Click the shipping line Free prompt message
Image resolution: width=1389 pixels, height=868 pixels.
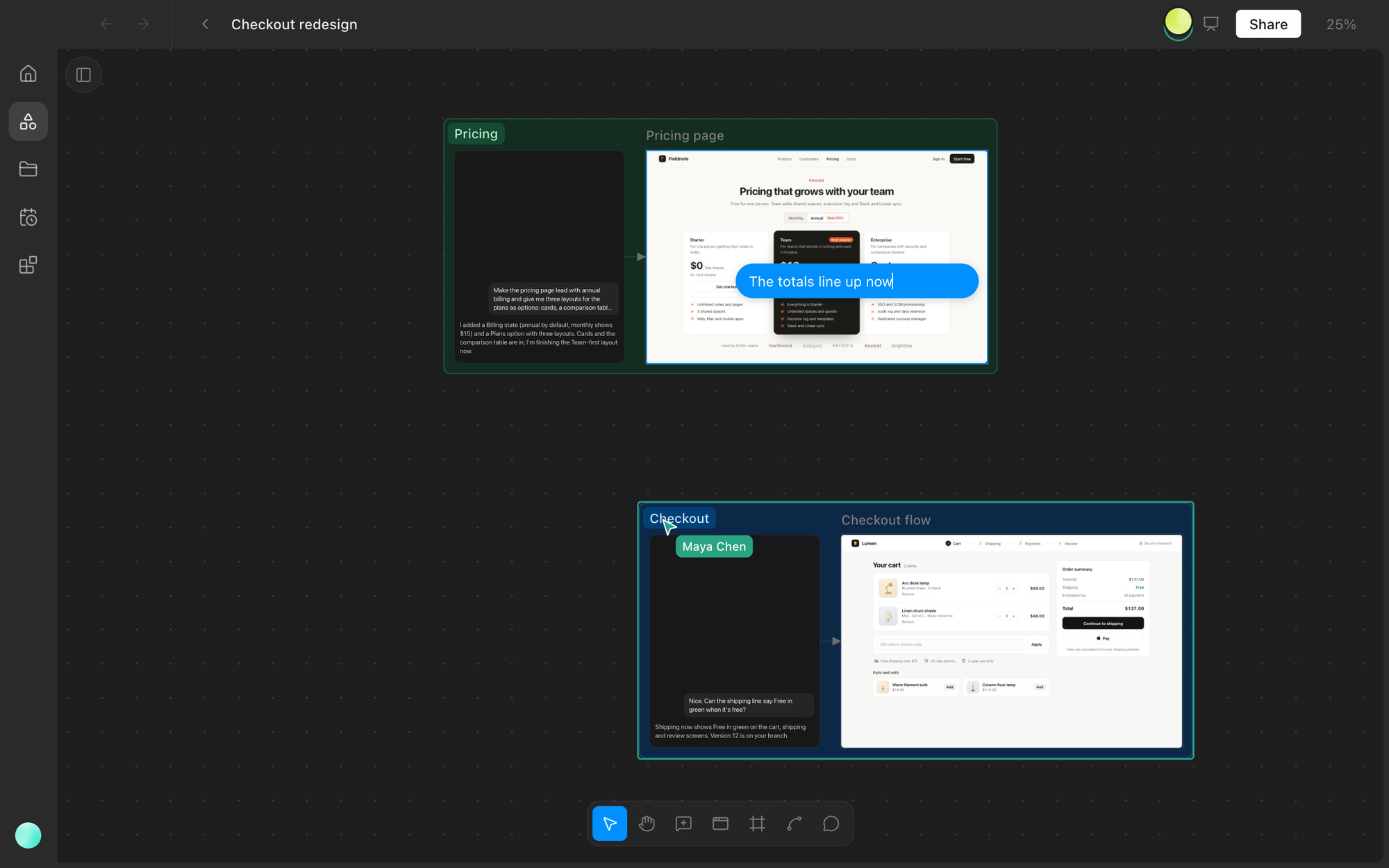pos(748,706)
